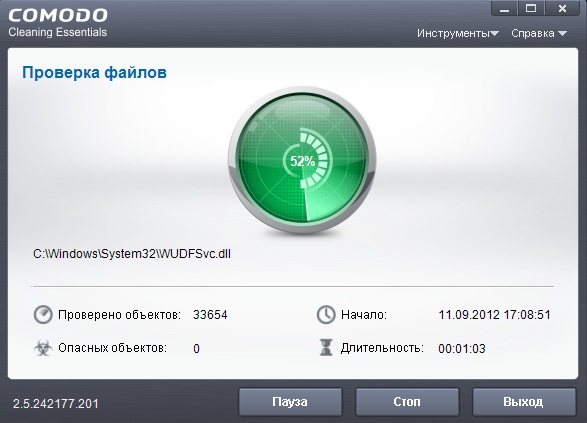This screenshot has width=587, height=423.
Task: Click the biohazard threats icon
Action: click(x=43, y=348)
